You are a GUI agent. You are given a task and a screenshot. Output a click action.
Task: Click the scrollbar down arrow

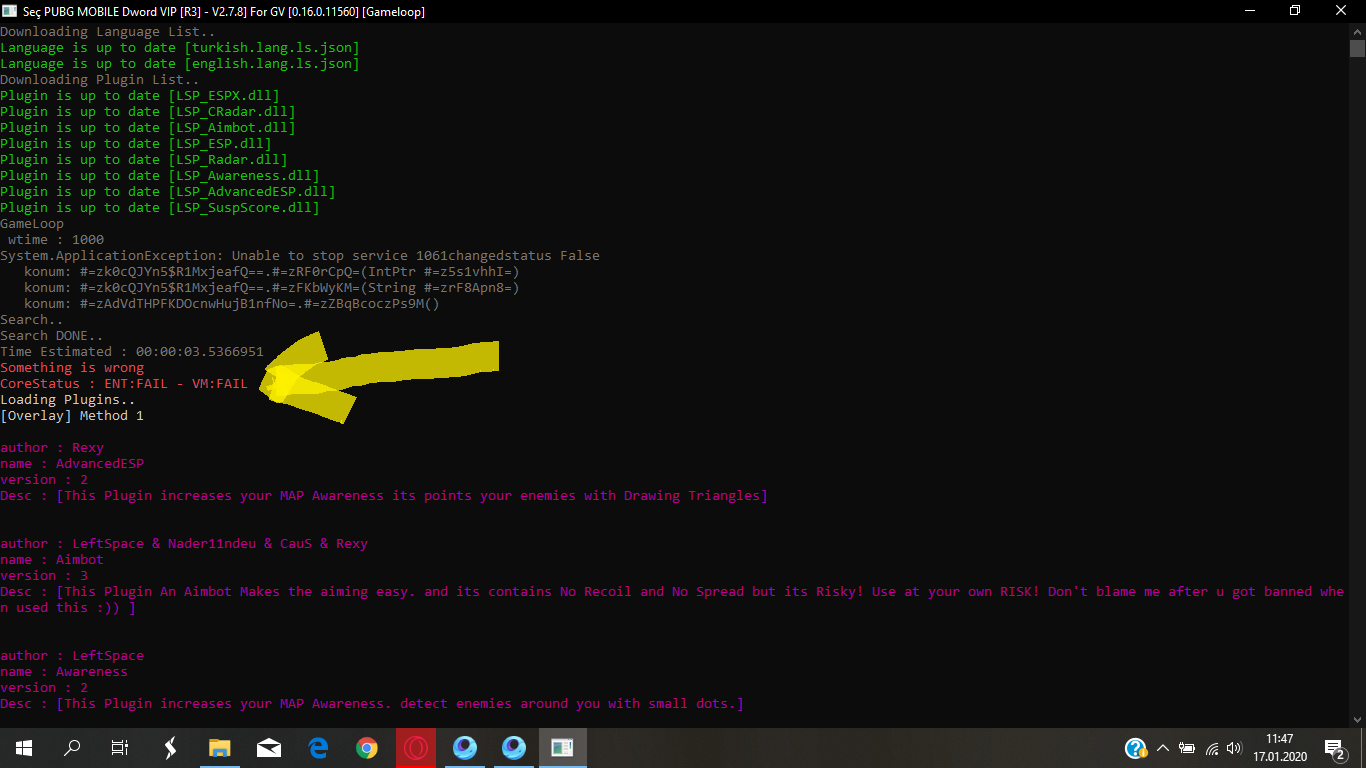pyautogui.click(x=1357, y=719)
